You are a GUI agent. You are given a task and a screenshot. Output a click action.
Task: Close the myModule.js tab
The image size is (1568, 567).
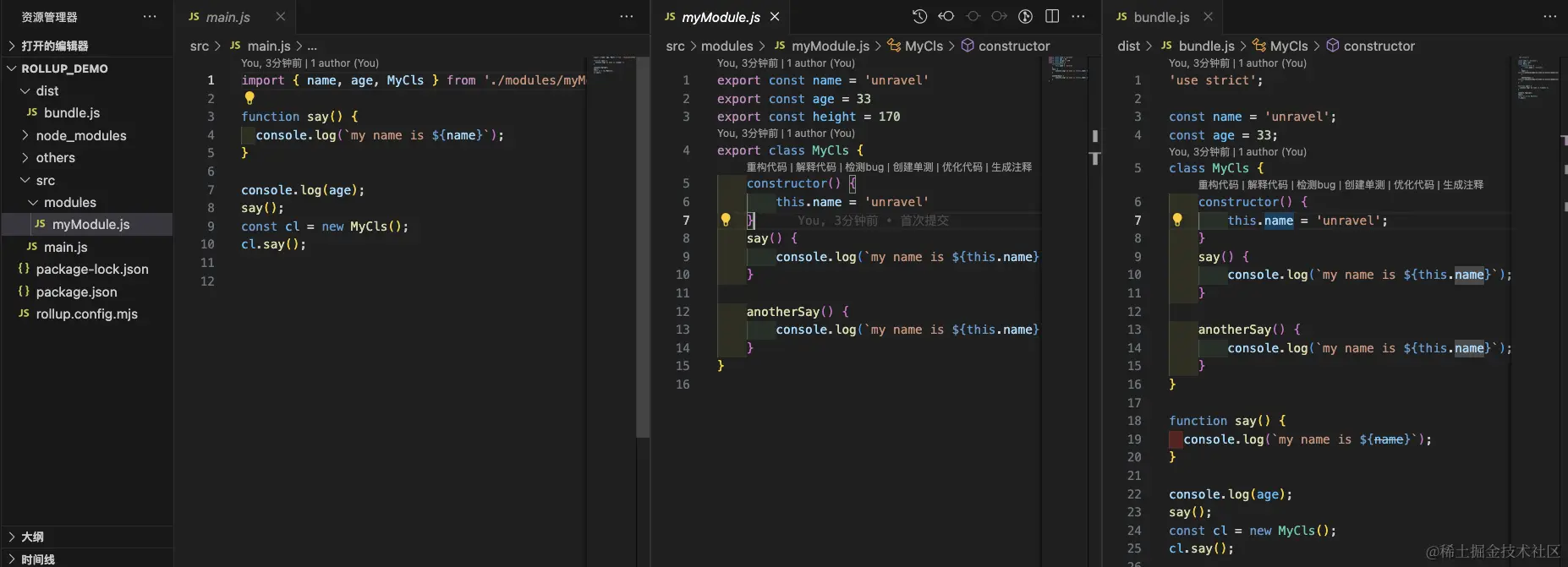(x=775, y=16)
